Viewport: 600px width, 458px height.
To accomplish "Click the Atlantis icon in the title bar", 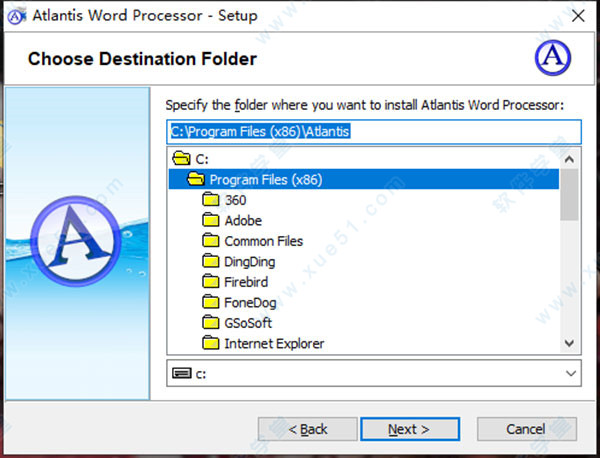I will [x=17, y=16].
